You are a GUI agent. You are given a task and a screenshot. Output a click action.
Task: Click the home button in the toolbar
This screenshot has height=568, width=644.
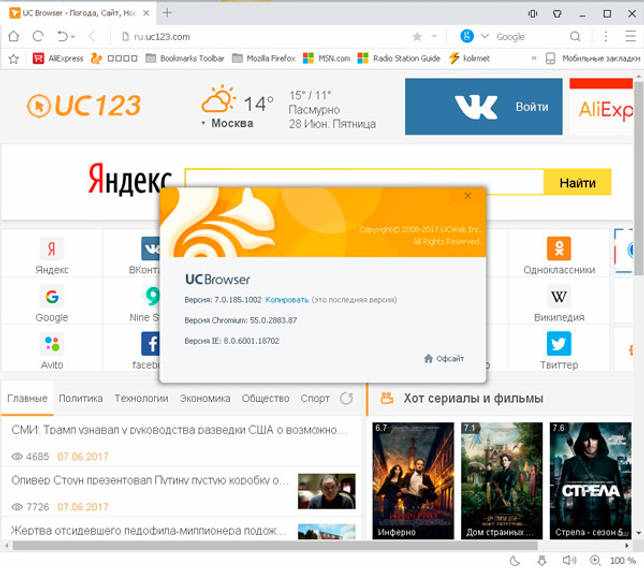(x=14, y=37)
